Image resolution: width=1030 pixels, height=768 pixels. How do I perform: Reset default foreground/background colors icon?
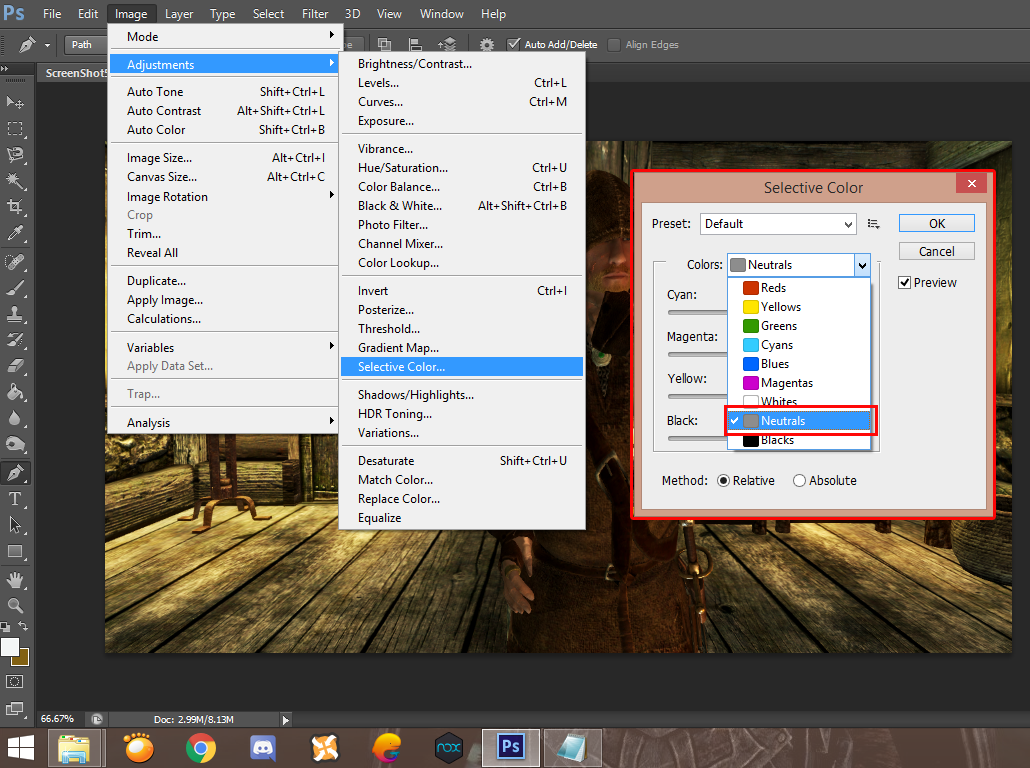tap(6, 627)
